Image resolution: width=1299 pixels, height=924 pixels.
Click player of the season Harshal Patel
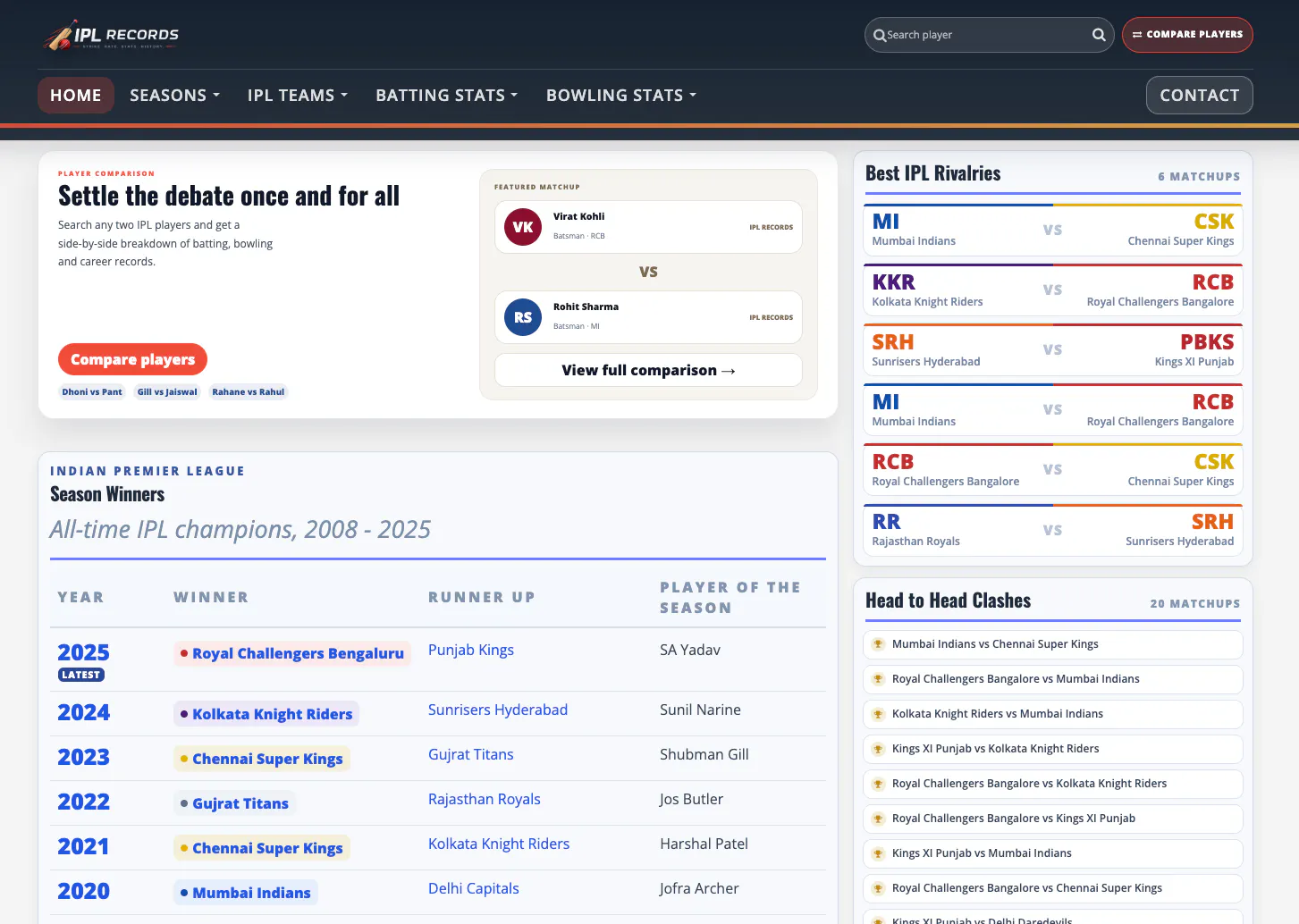704,844
